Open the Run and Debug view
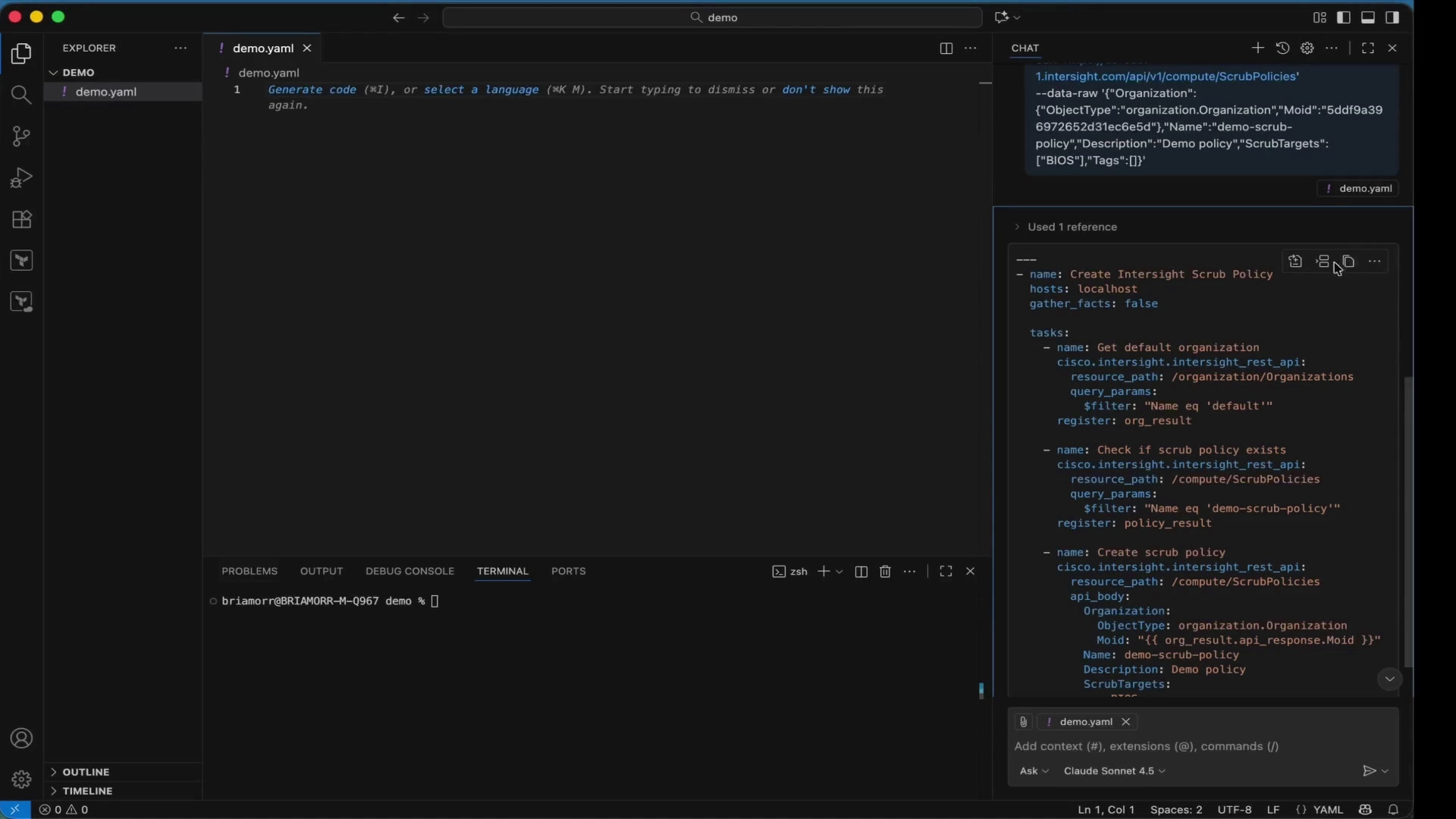1456x819 pixels. [x=21, y=178]
